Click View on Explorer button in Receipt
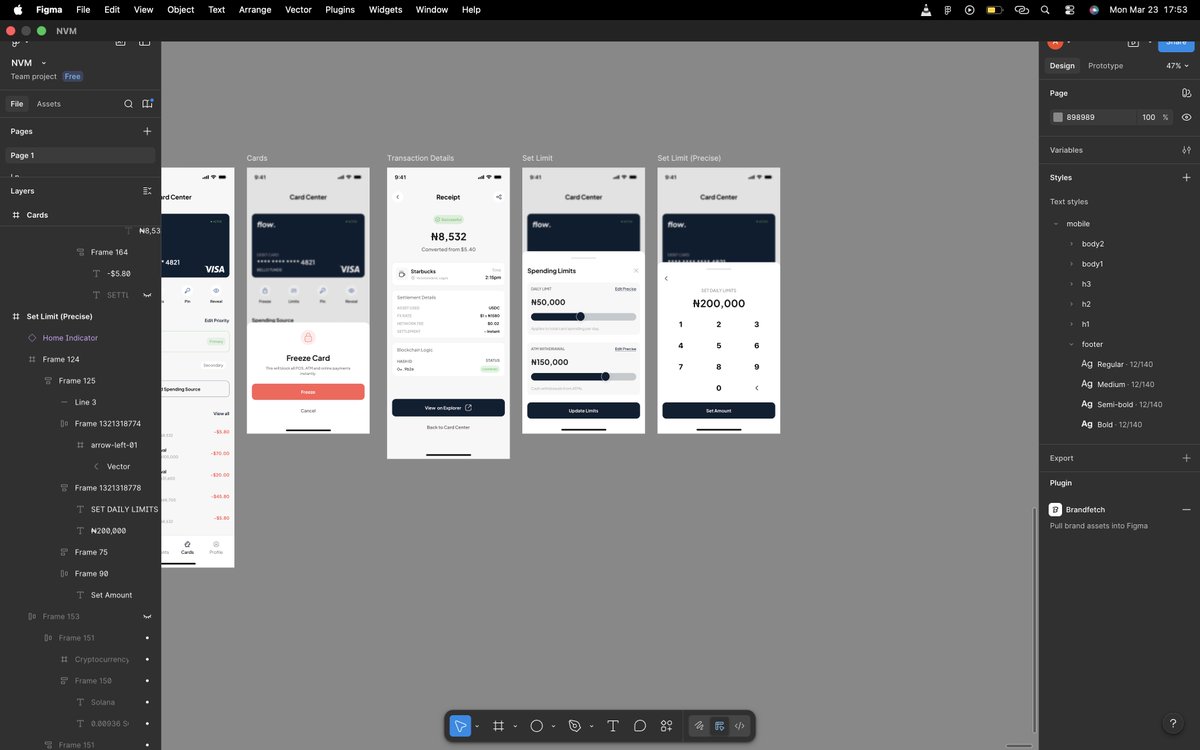The height and width of the screenshot is (750, 1200). coord(448,408)
